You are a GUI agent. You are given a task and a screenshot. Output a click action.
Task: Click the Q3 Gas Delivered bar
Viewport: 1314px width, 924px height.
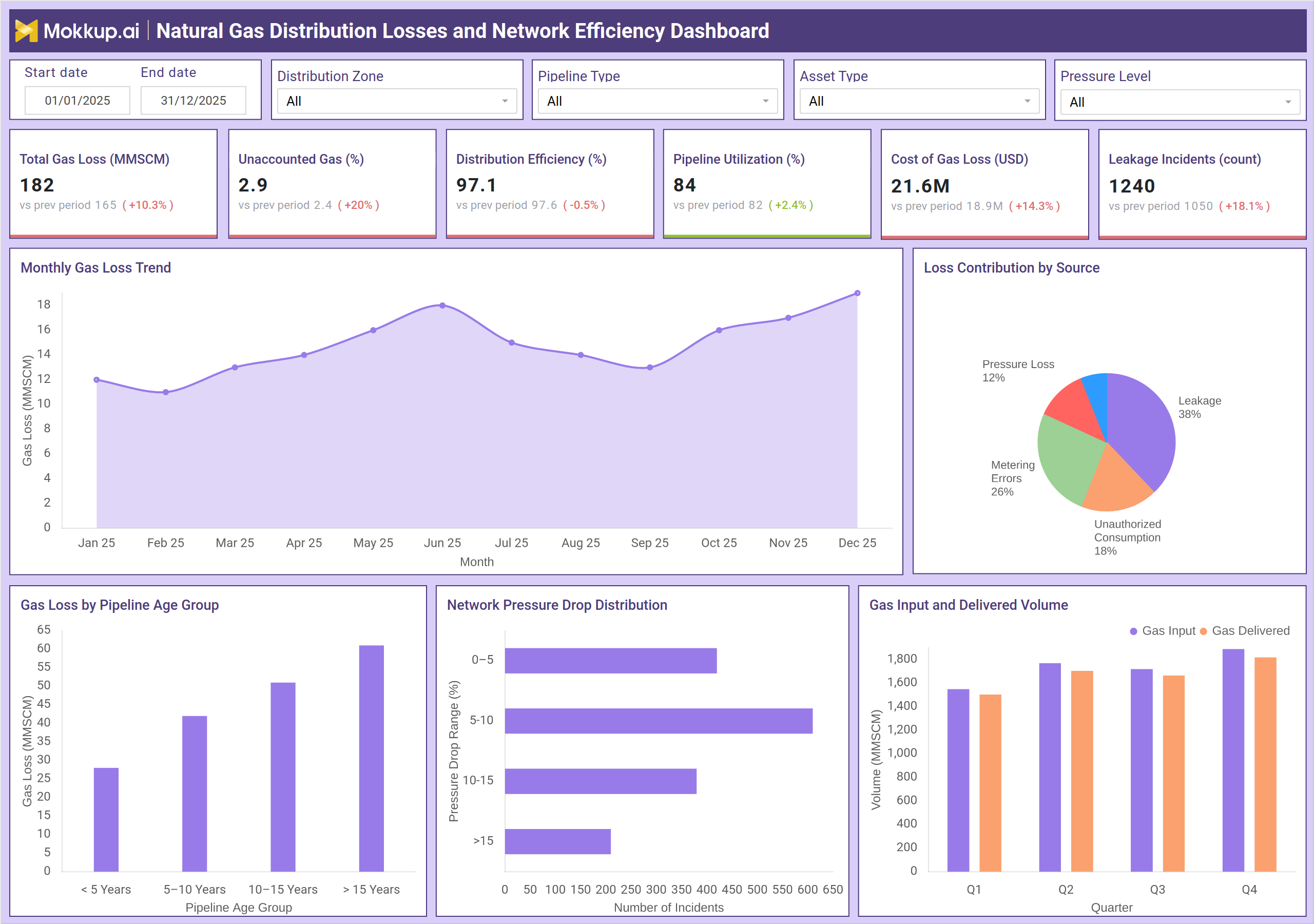click(x=1174, y=774)
